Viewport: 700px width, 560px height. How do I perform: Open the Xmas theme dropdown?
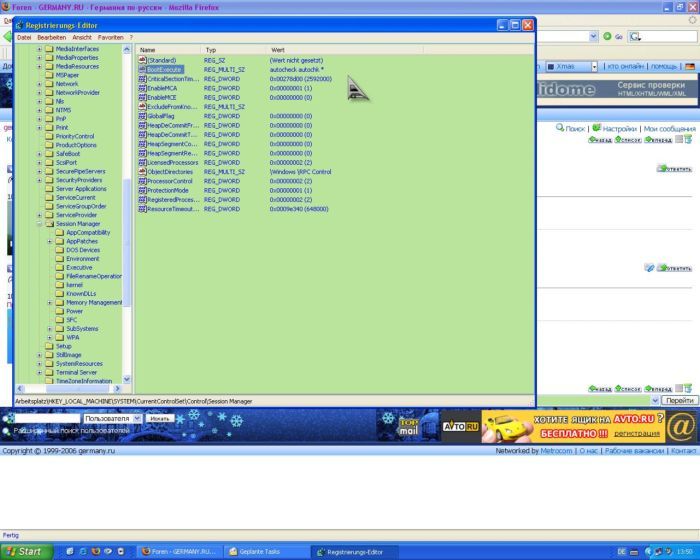tap(595, 66)
